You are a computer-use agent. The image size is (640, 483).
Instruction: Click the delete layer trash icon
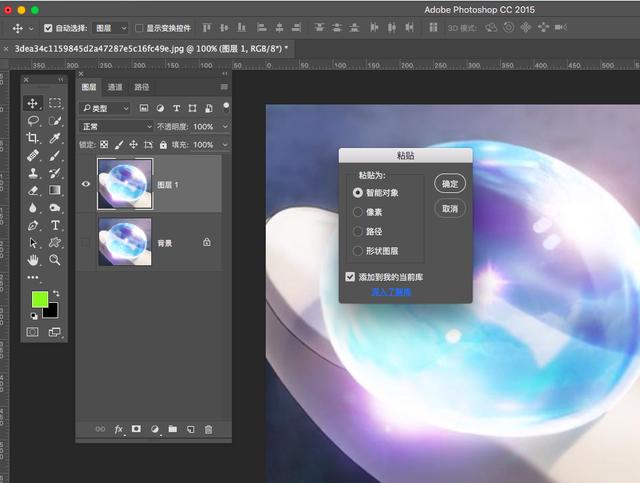click(208, 429)
